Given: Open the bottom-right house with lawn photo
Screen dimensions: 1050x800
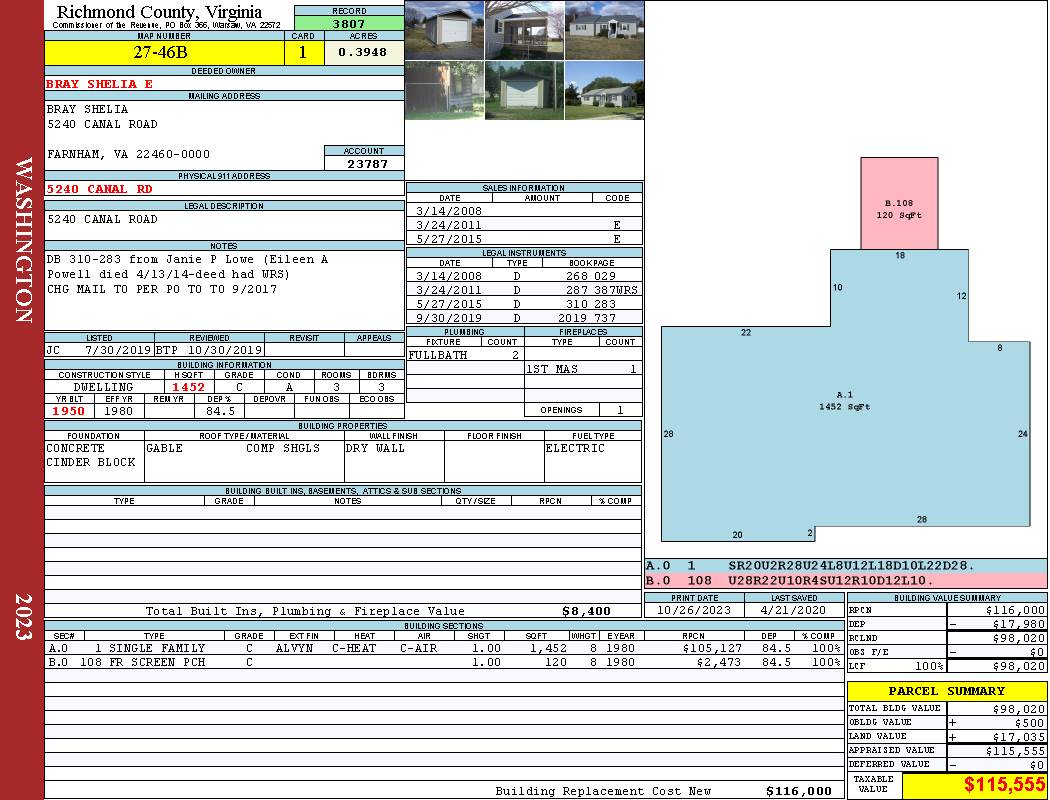Looking at the screenshot, I should coord(605,90).
